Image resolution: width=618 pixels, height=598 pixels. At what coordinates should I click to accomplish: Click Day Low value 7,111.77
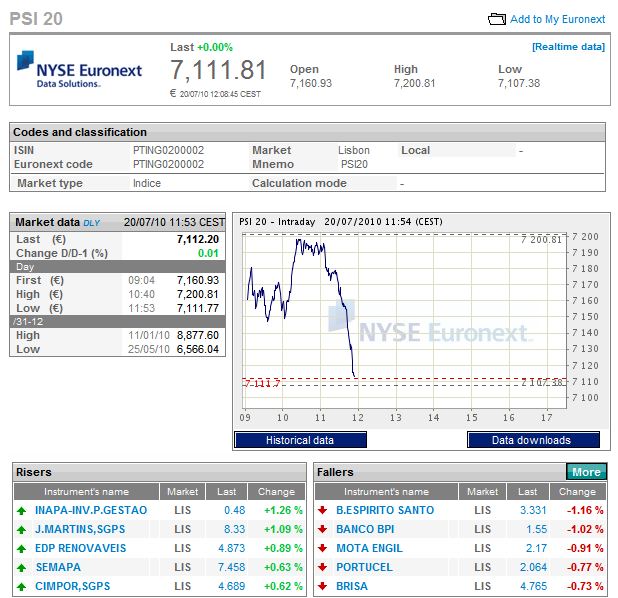click(x=198, y=308)
